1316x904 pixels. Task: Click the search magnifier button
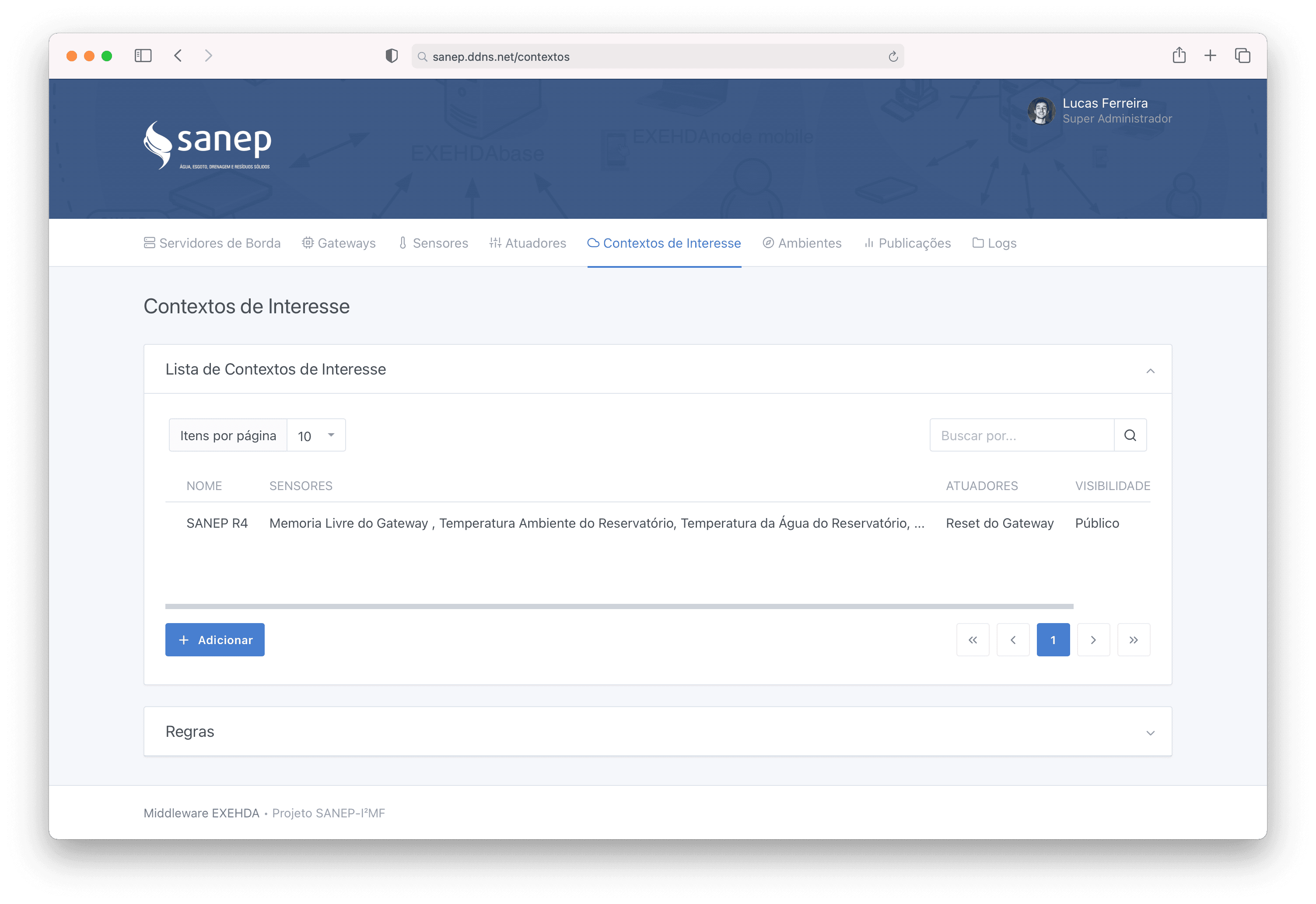tap(1130, 435)
